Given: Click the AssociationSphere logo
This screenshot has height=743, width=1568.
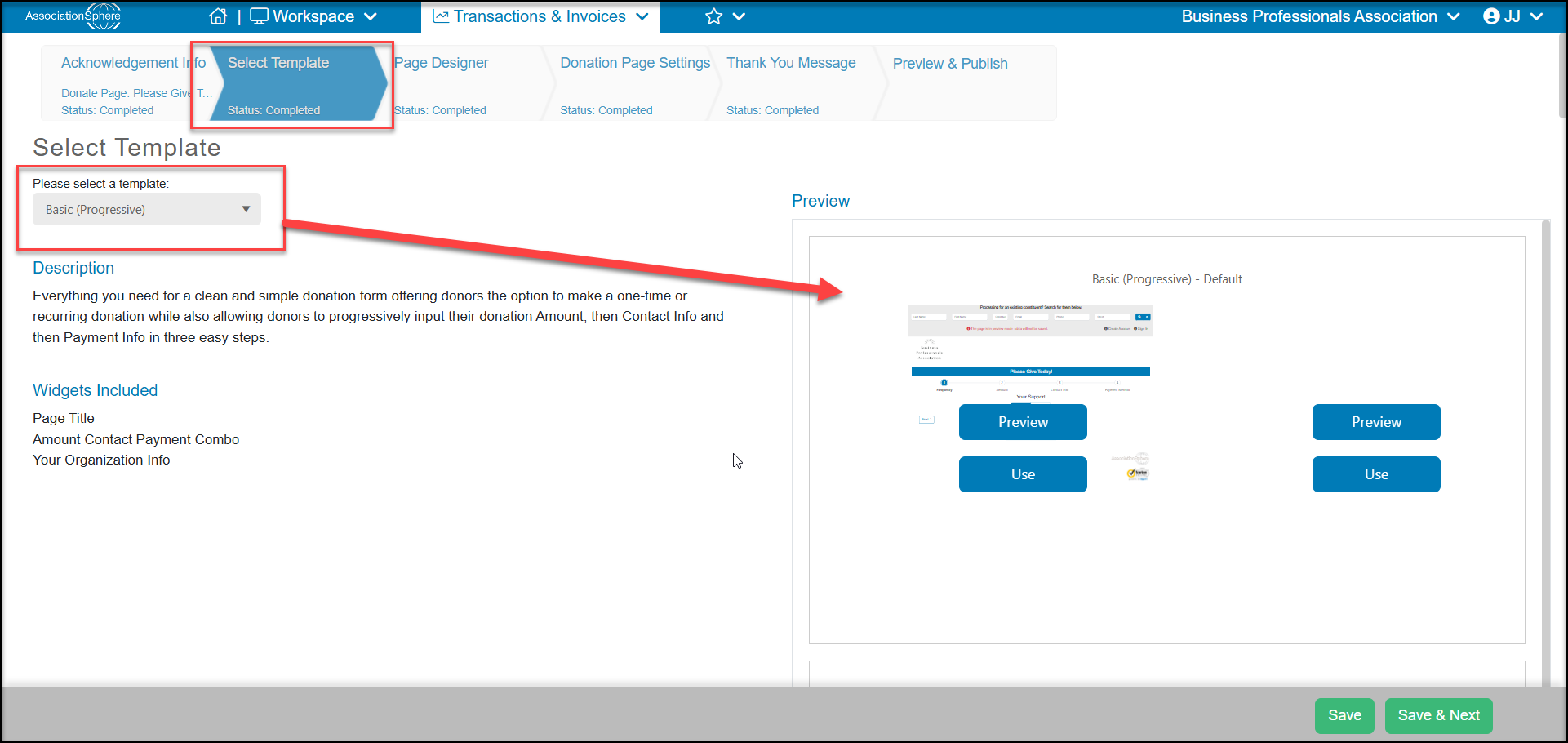Looking at the screenshot, I should coord(73,16).
